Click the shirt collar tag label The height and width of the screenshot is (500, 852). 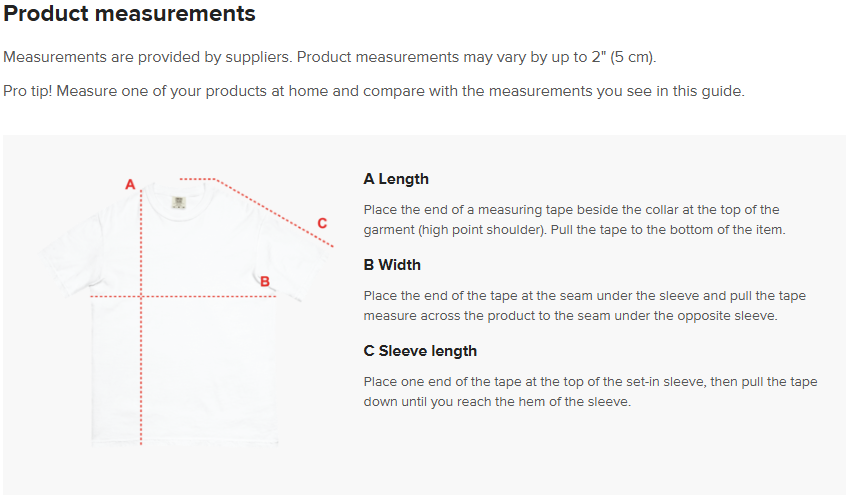click(x=179, y=202)
